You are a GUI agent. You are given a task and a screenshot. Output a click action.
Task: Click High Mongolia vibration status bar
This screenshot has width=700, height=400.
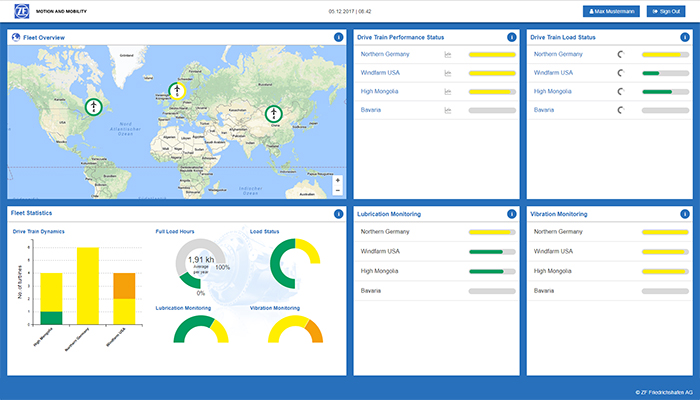(x=665, y=271)
